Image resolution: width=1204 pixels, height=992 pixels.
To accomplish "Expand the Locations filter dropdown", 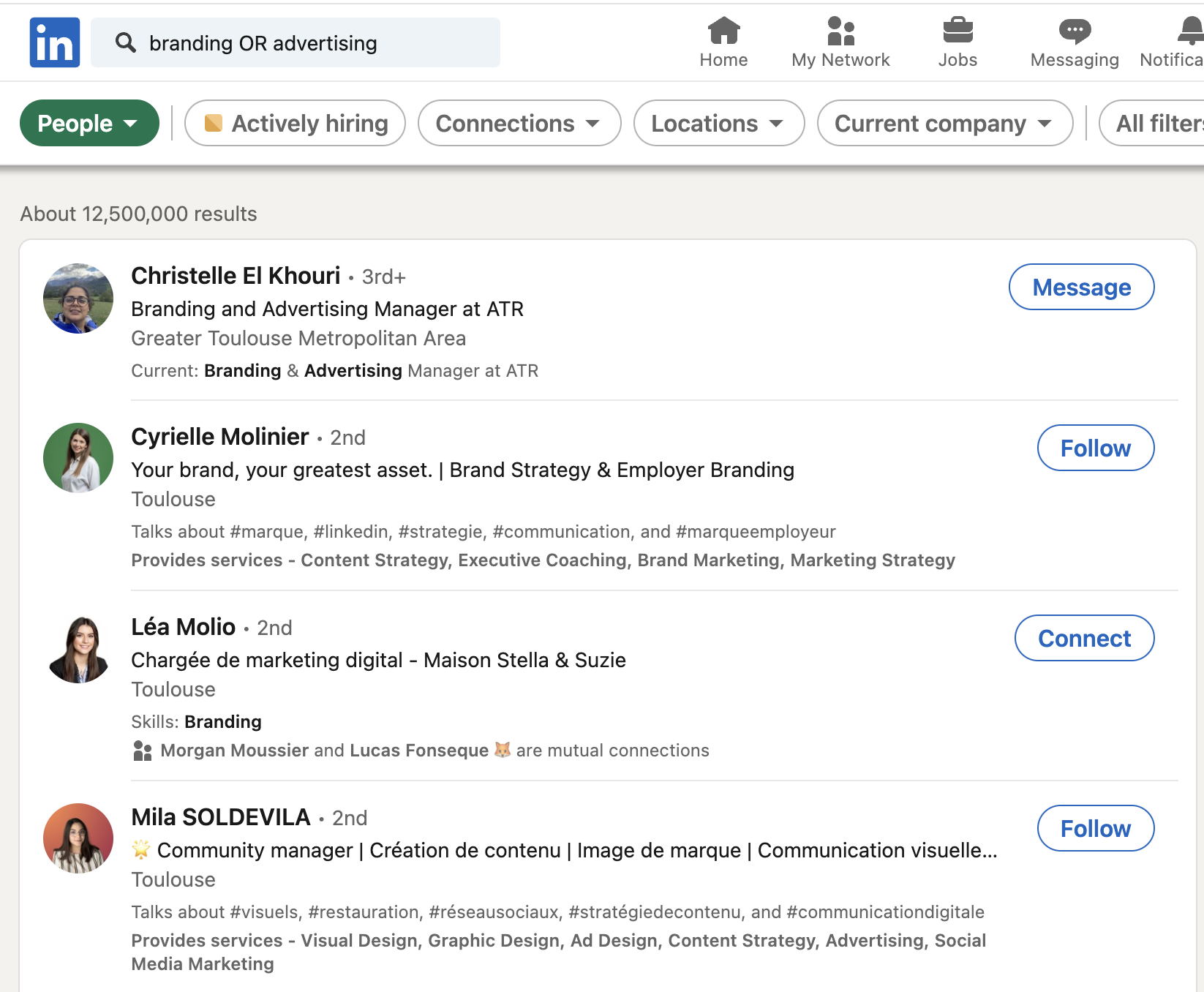I will coord(718,123).
